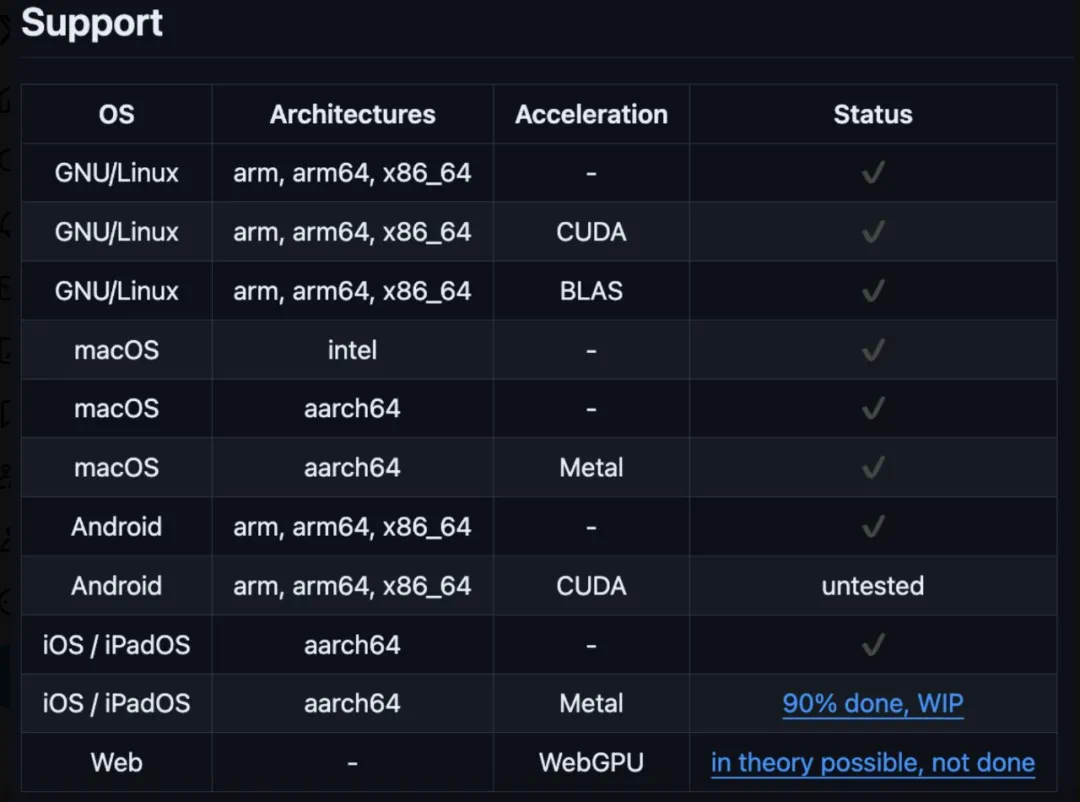1080x802 pixels.
Task: Click the "WebGPU" acceleration cell
Action: (591, 763)
